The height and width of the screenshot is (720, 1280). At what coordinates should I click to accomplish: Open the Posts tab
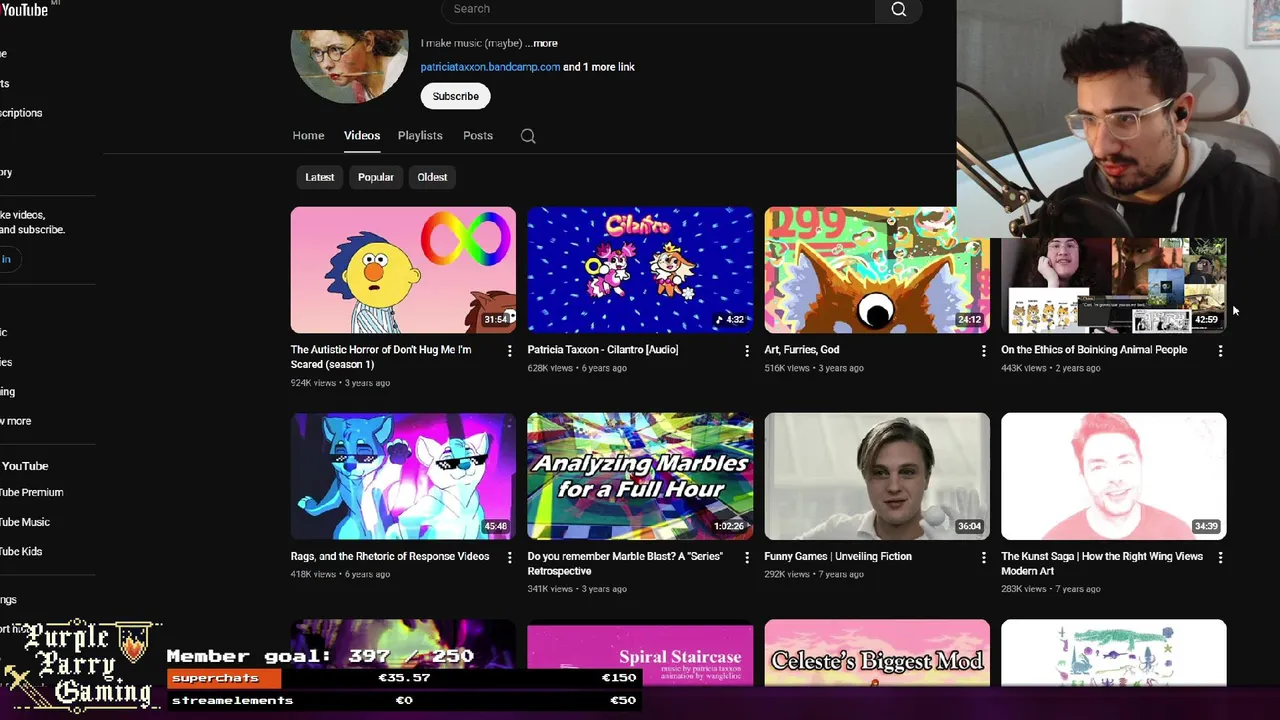pyautogui.click(x=478, y=136)
